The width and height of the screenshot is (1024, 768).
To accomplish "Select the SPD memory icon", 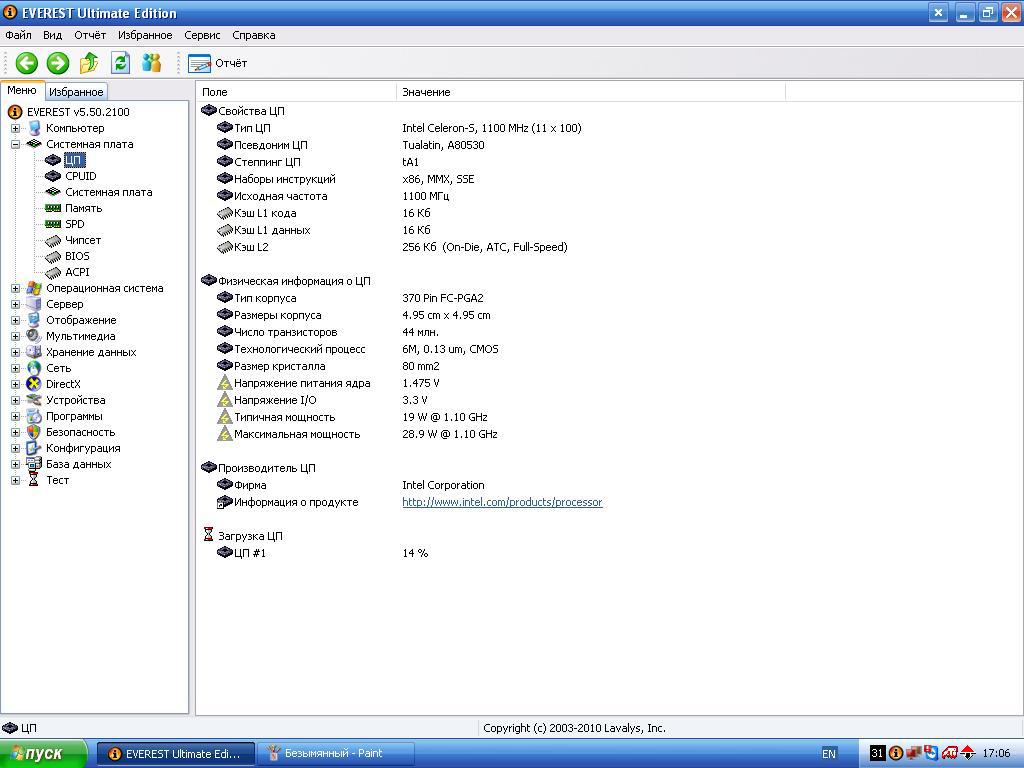I will [53, 224].
